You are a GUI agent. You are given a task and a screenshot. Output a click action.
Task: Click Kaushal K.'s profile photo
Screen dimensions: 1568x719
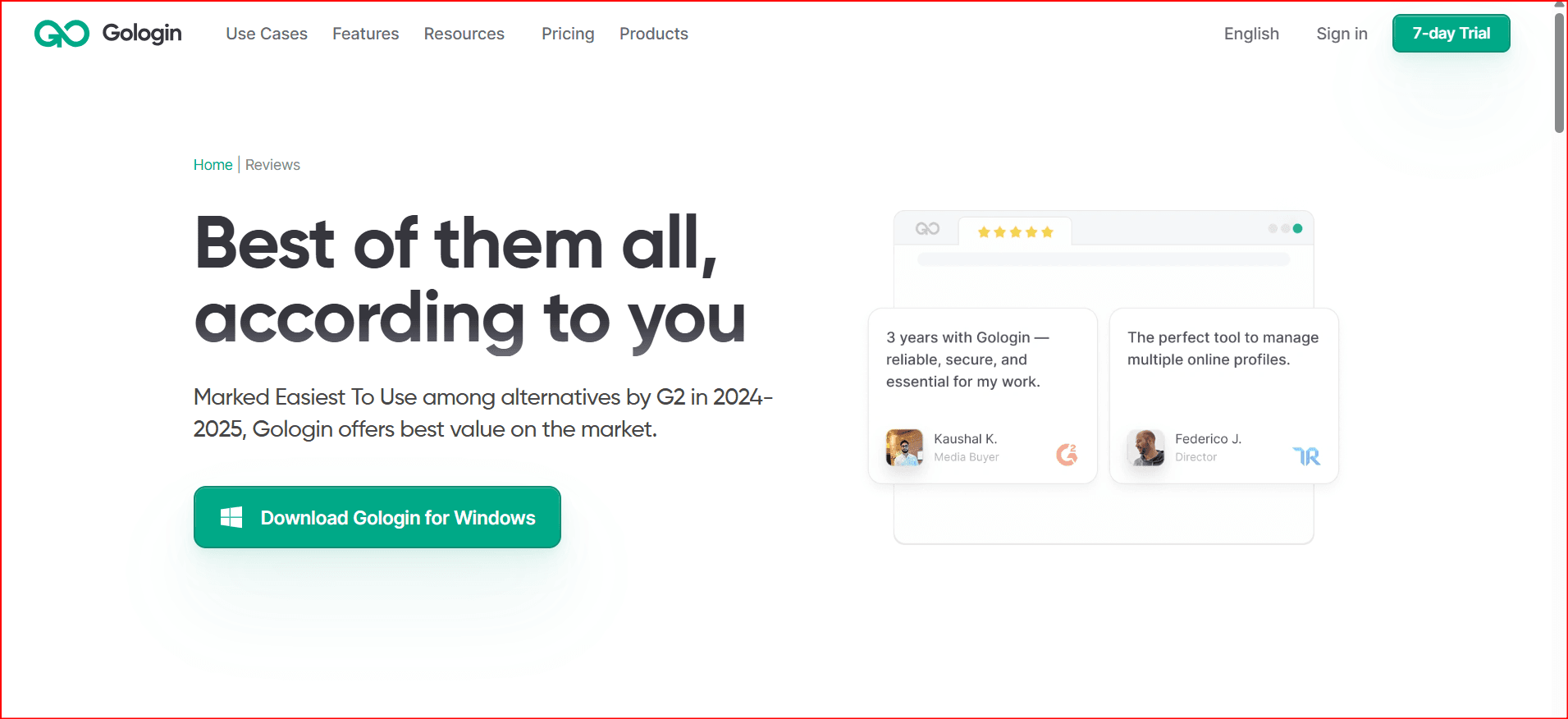point(904,448)
